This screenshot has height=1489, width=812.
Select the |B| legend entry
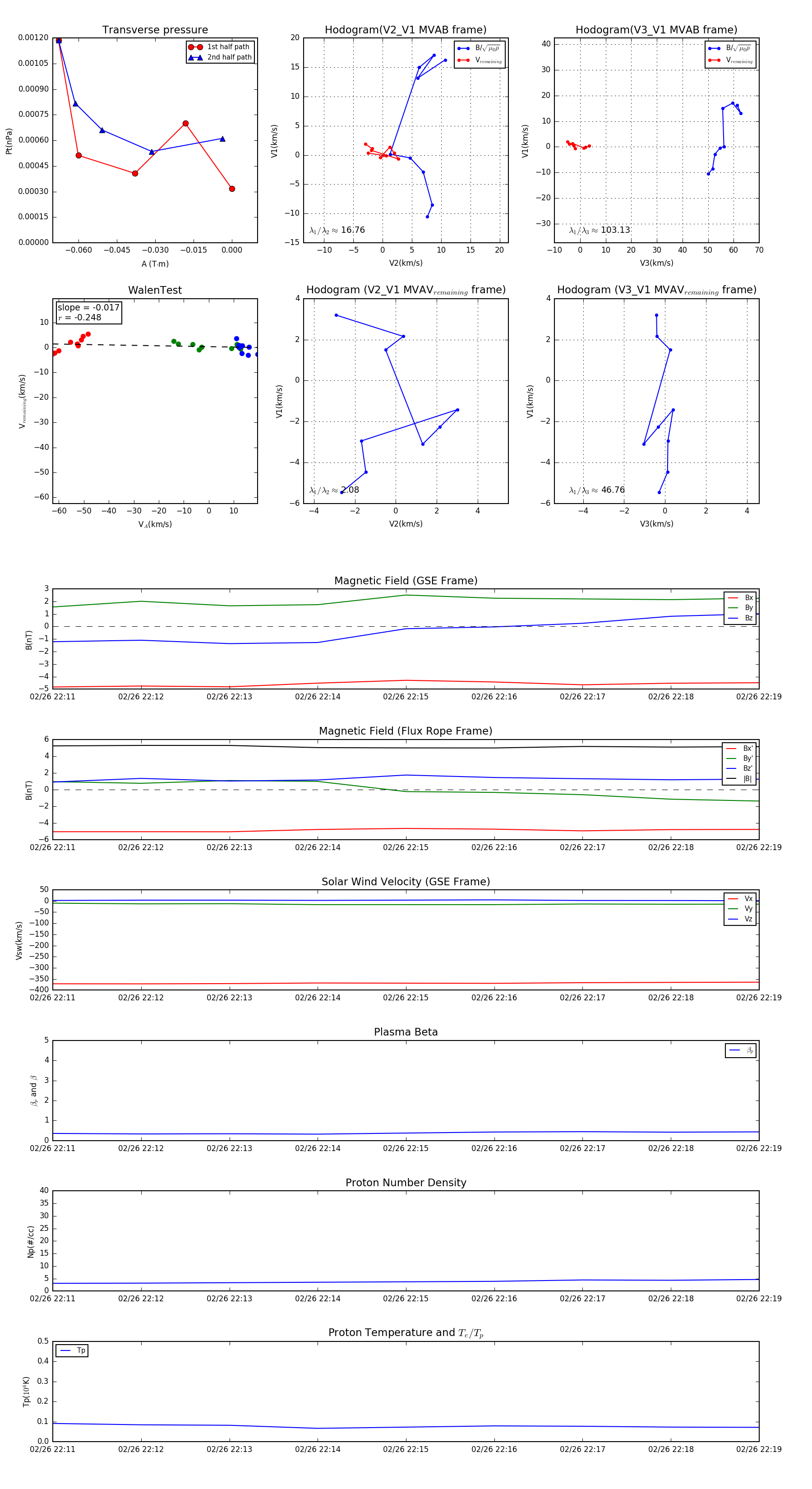tap(739, 779)
